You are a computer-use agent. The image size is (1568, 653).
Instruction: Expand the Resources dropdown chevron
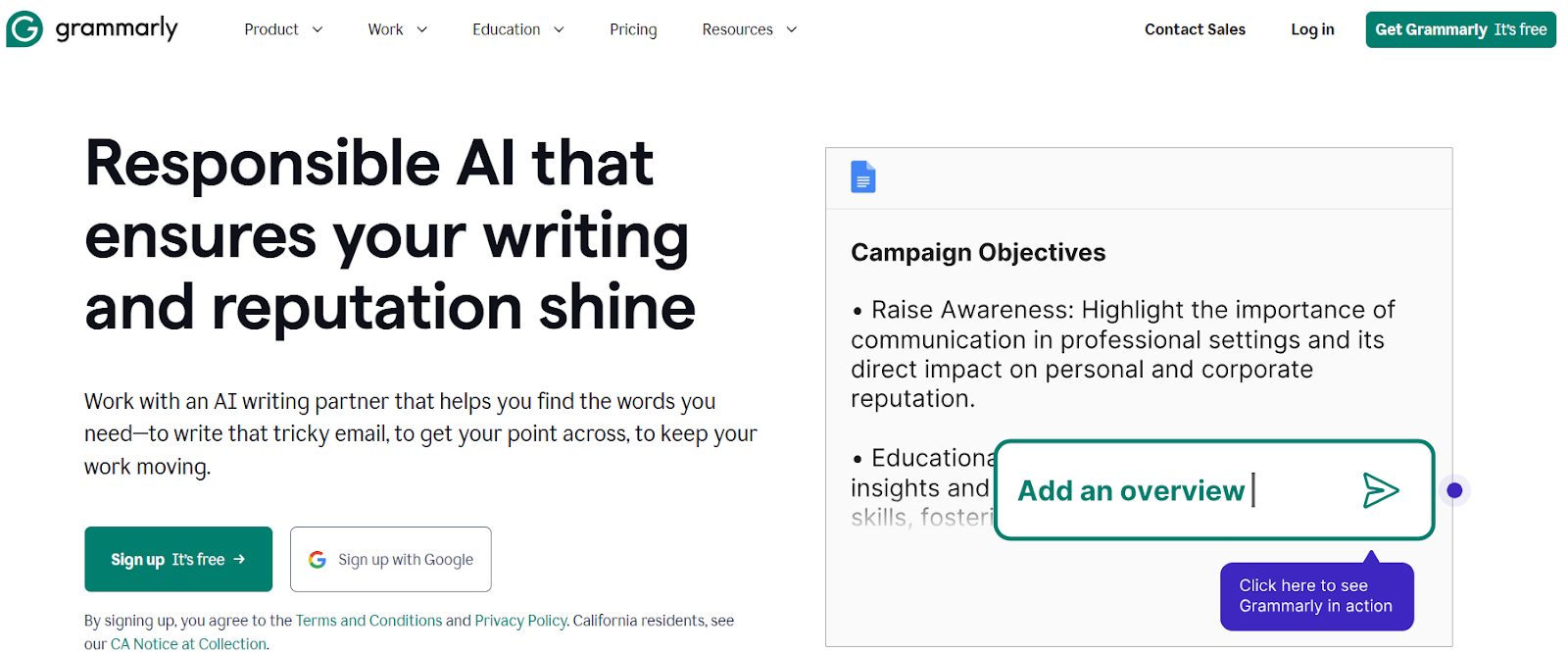pyautogui.click(x=792, y=29)
